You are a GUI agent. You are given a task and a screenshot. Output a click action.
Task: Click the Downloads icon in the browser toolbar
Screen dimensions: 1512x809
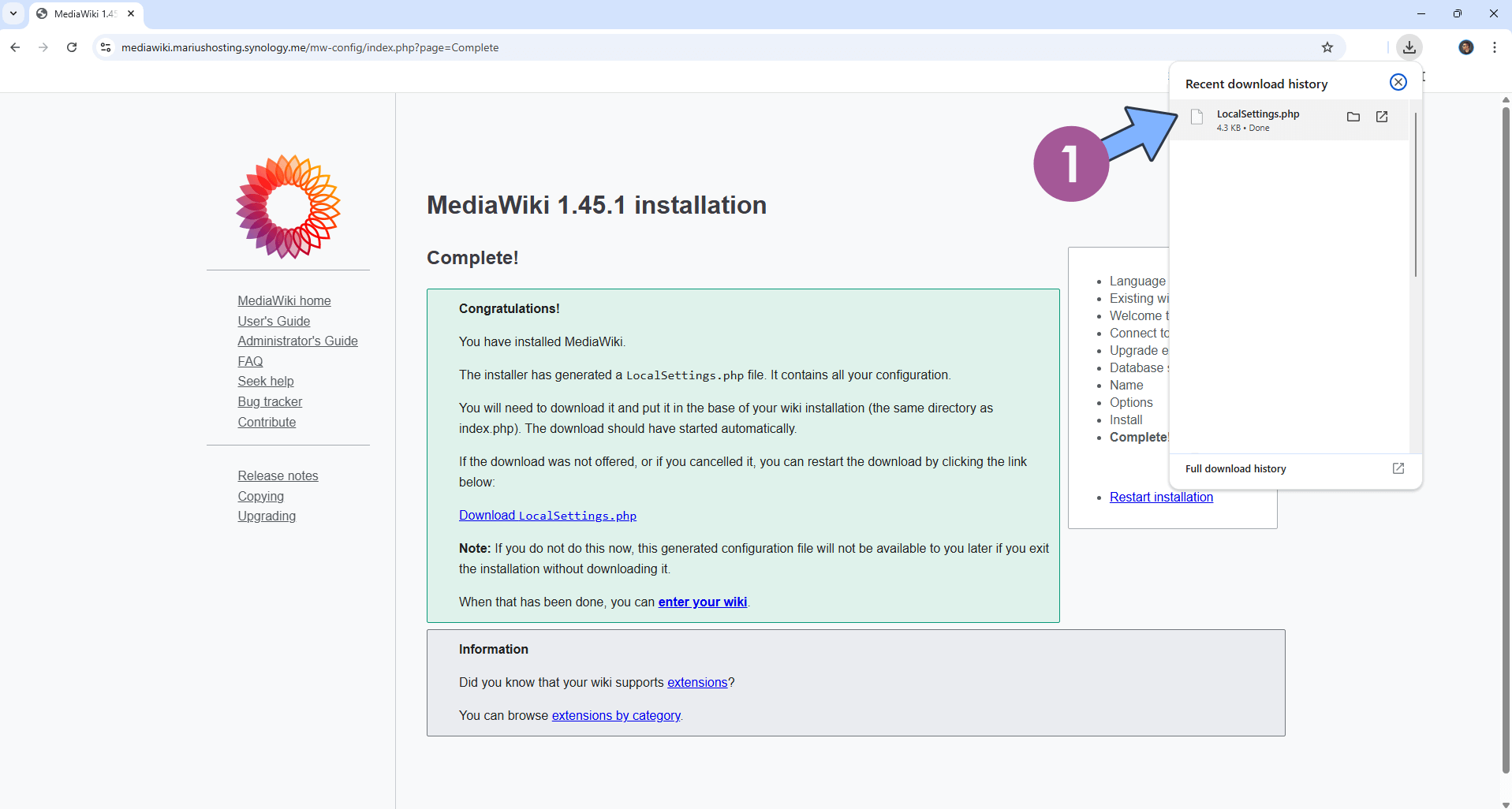(x=1409, y=47)
